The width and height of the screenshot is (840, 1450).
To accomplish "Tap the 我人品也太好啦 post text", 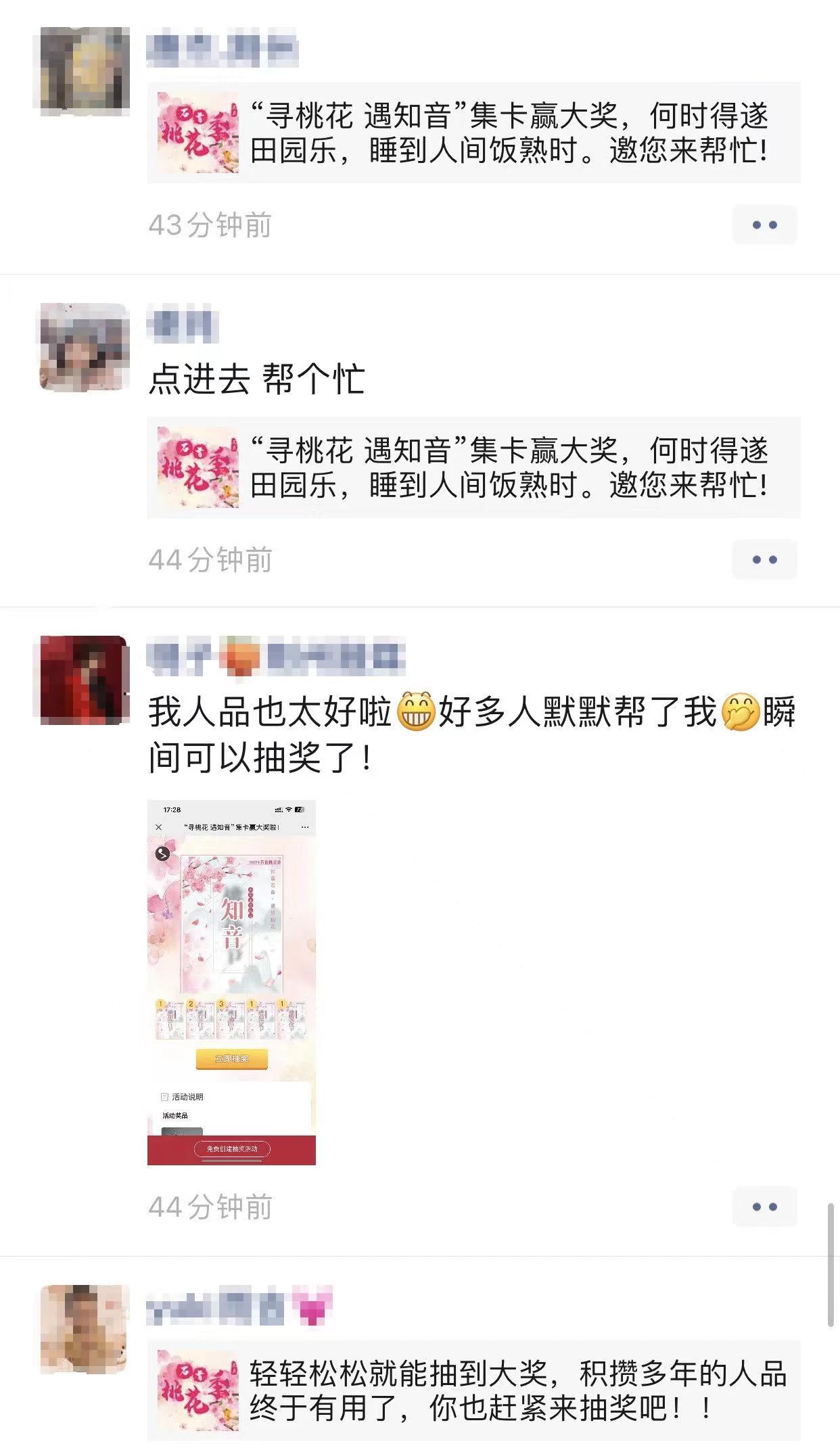I will tap(472, 734).
